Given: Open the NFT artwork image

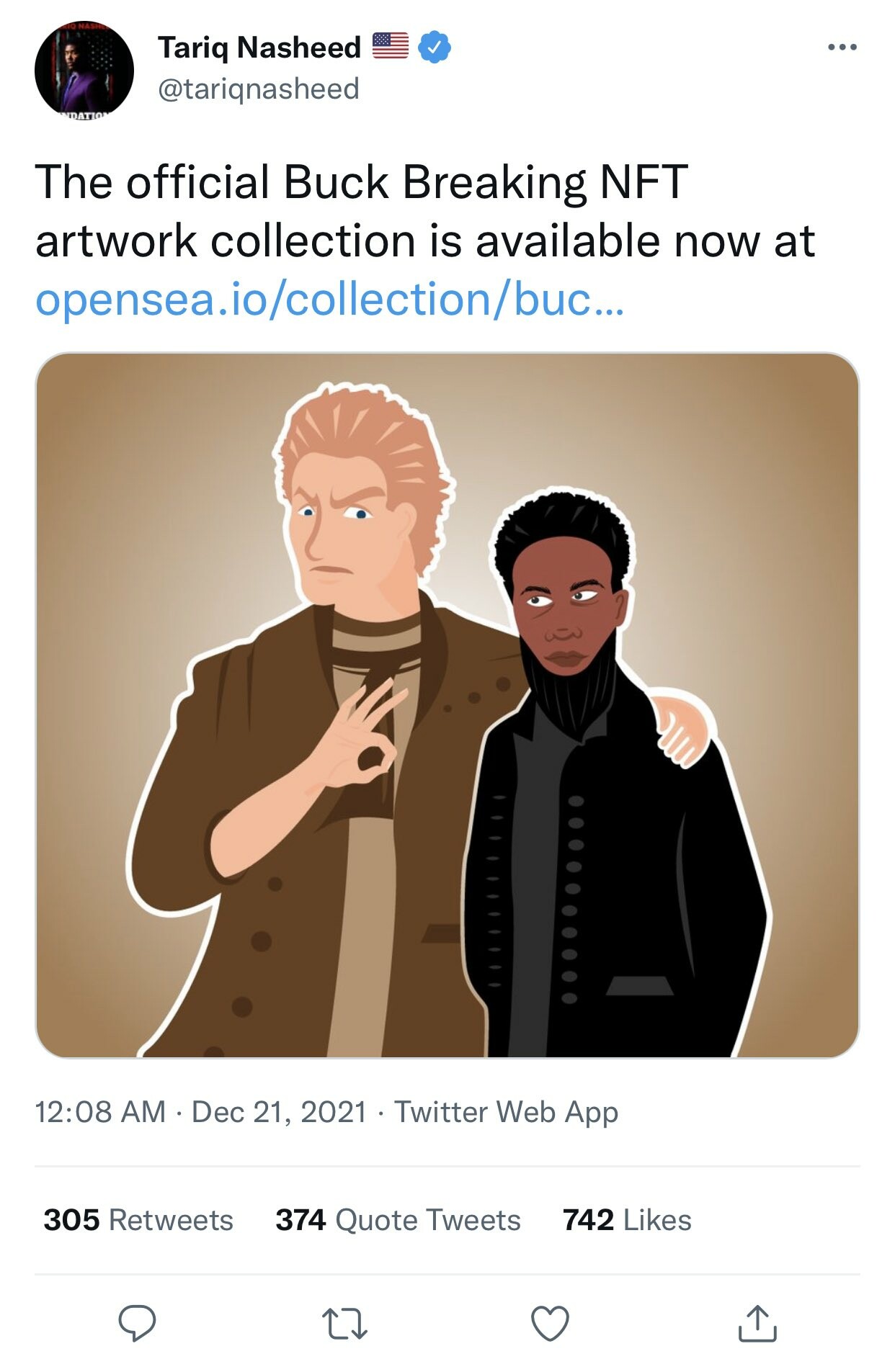Looking at the screenshot, I should (447, 705).
